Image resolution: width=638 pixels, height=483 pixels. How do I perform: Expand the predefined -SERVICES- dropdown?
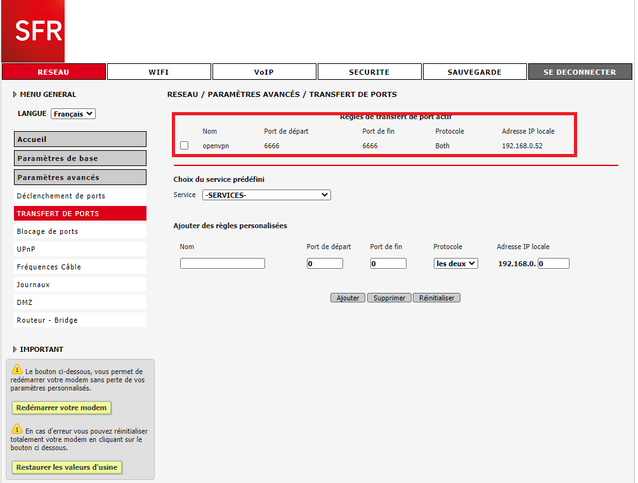pos(266,195)
